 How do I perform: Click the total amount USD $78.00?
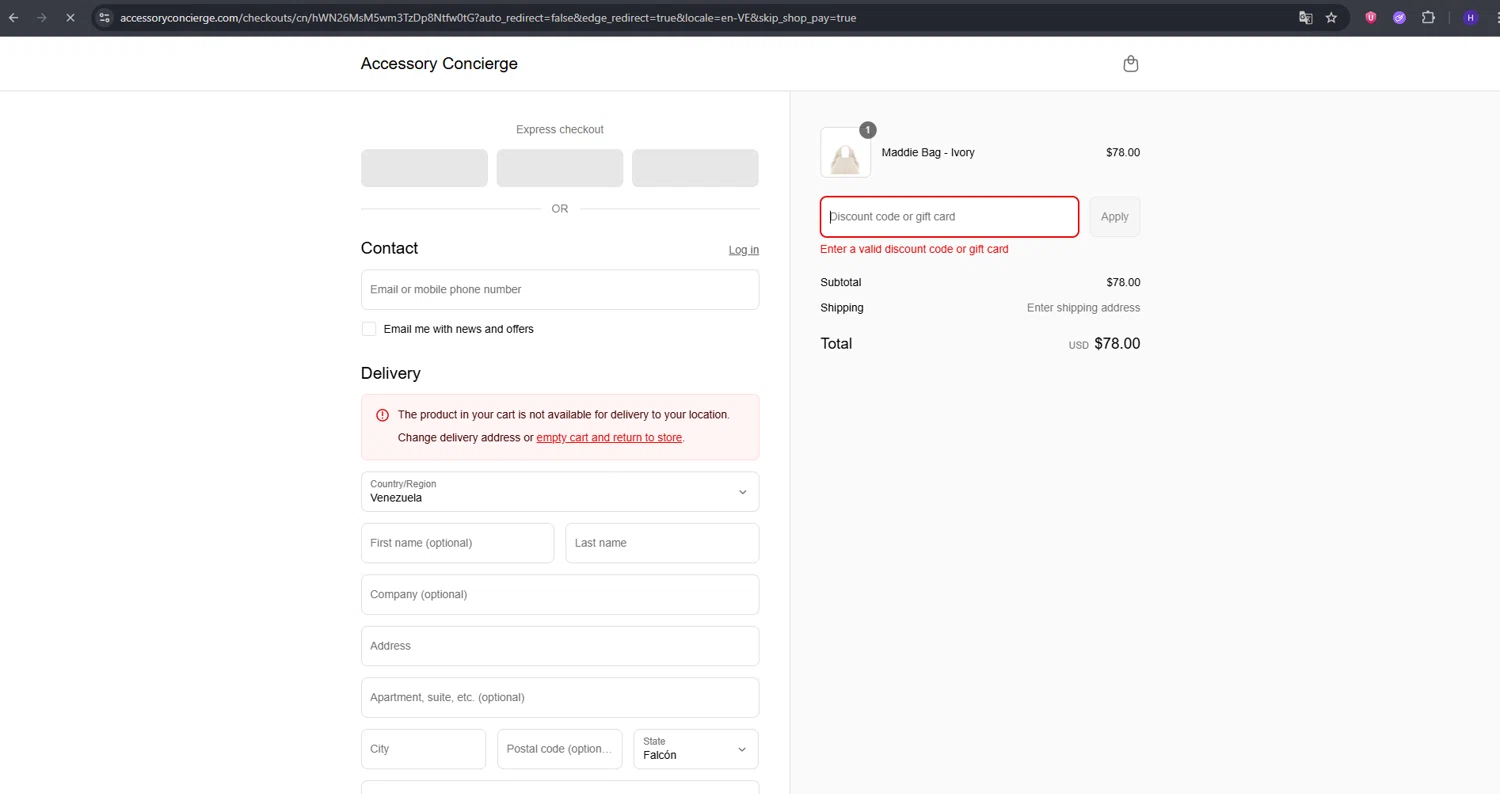pyautogui.click(x=1104, y=344)
